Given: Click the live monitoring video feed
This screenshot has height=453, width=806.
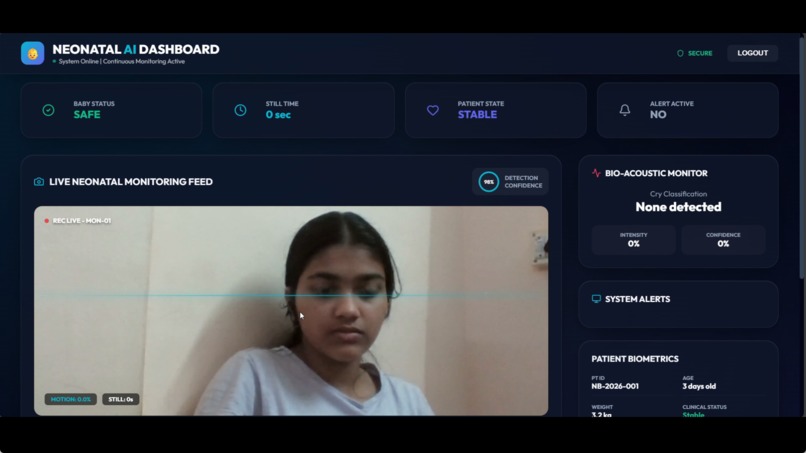Looking at the screenshot, I should 291,311.
